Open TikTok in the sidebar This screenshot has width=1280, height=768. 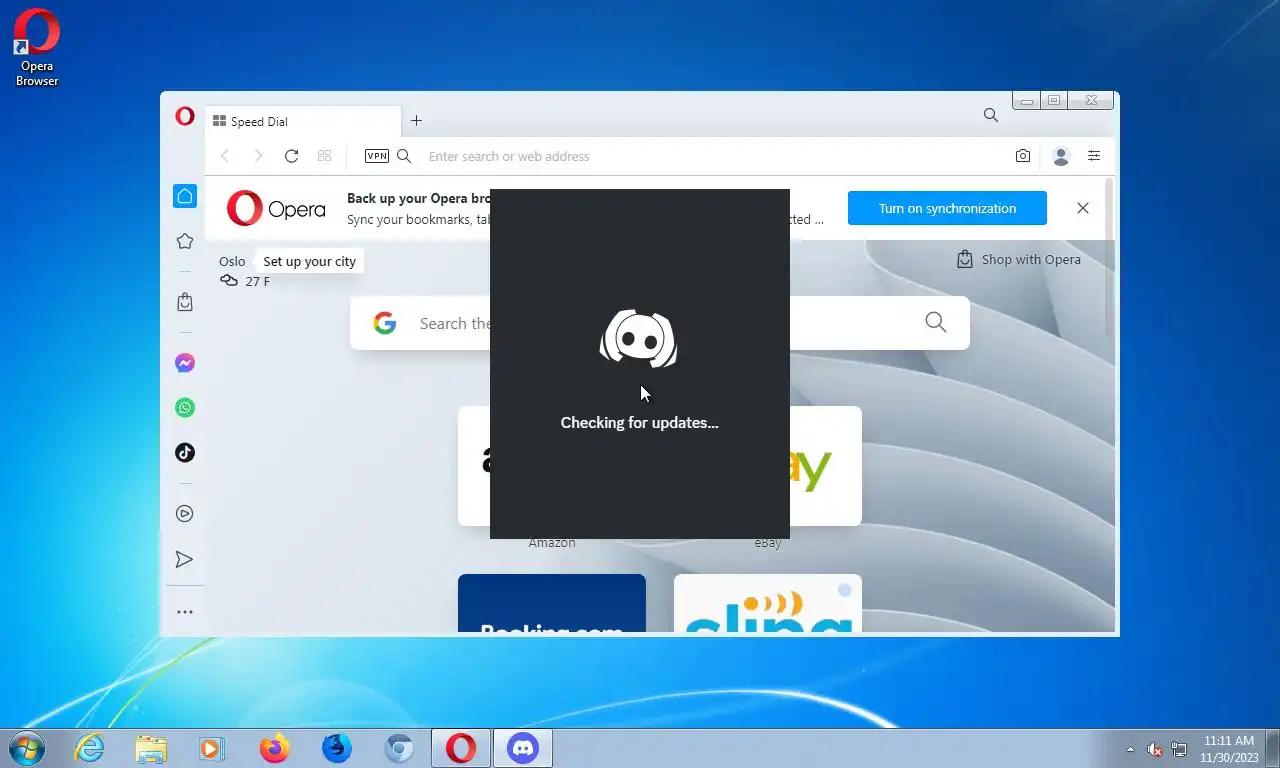pyautogui.click(x=185, y=453)
